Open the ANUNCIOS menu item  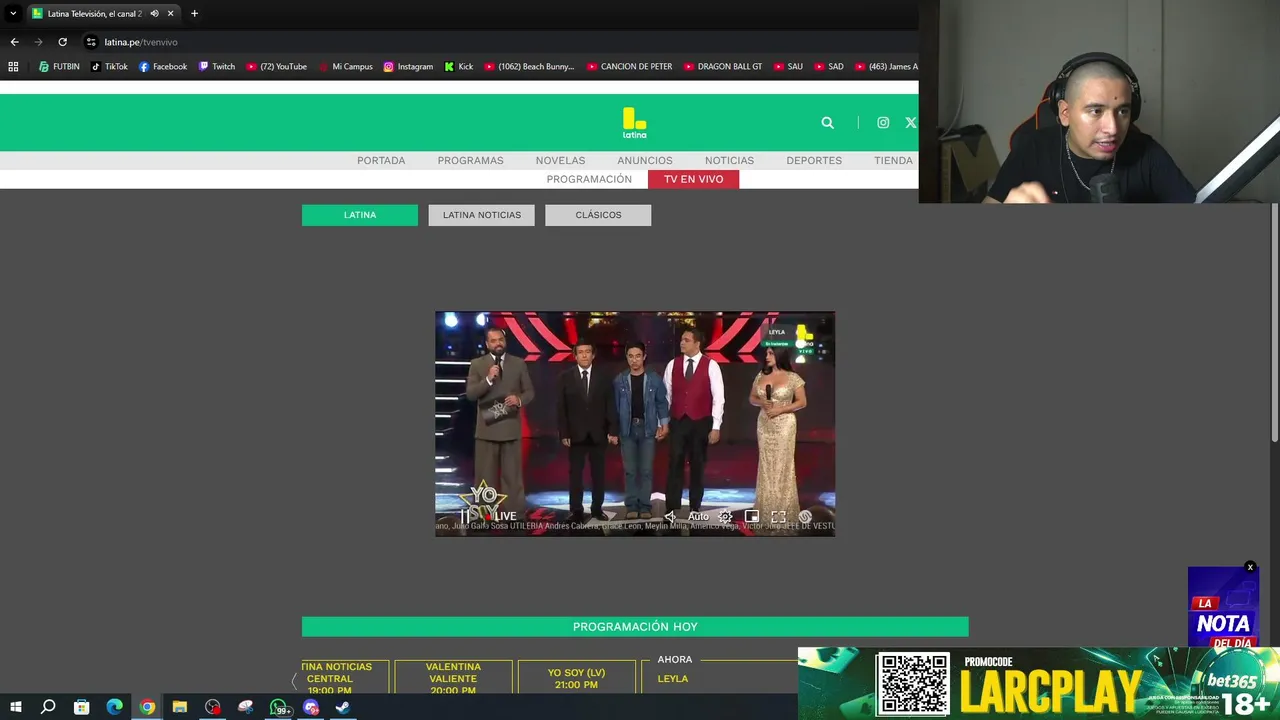click(645, 160)
